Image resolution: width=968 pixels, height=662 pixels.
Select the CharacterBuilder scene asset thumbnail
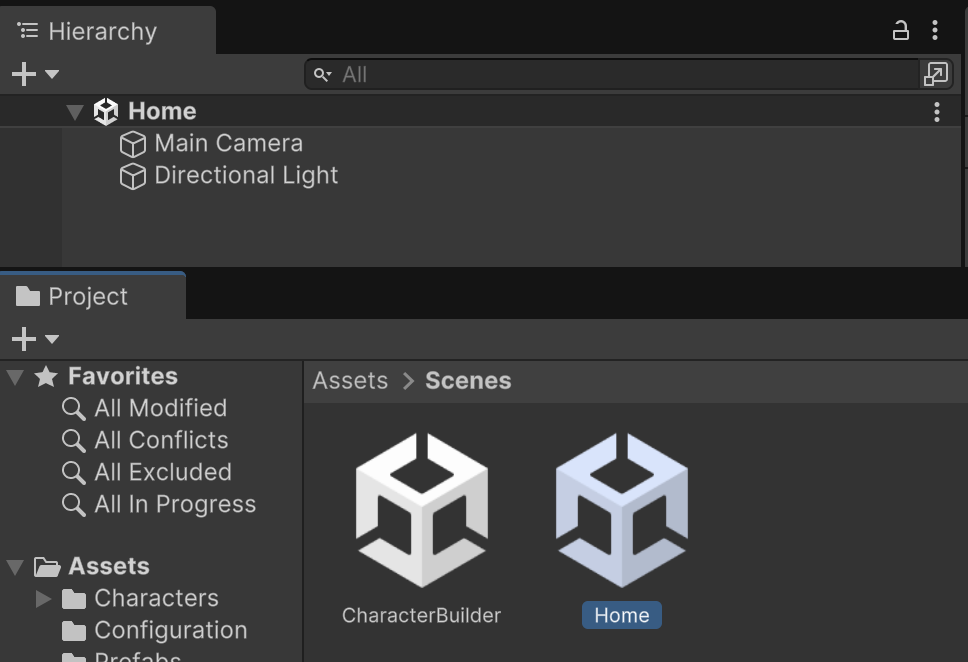[421, 510]
